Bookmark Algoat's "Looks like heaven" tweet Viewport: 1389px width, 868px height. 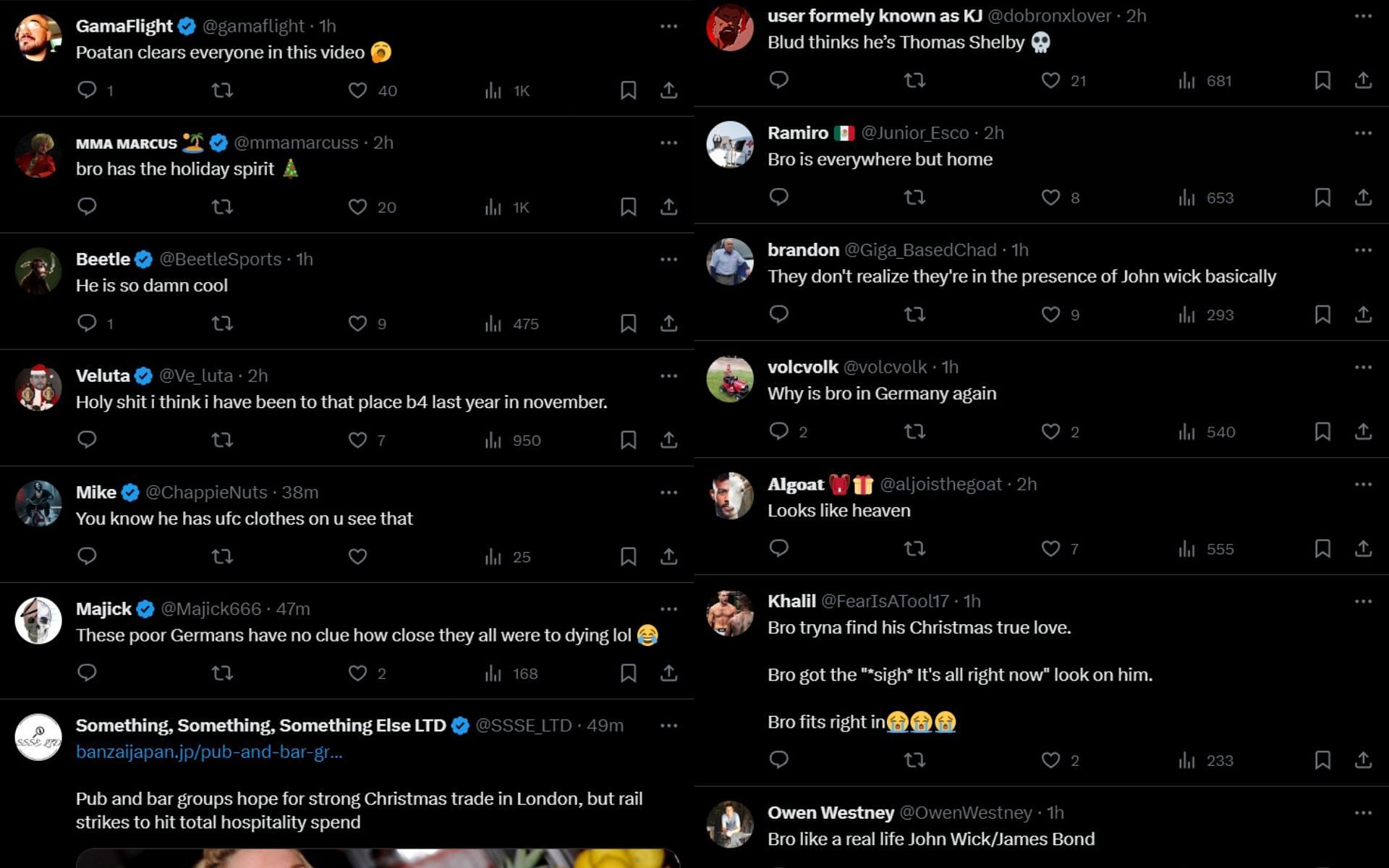(1322, 549)
